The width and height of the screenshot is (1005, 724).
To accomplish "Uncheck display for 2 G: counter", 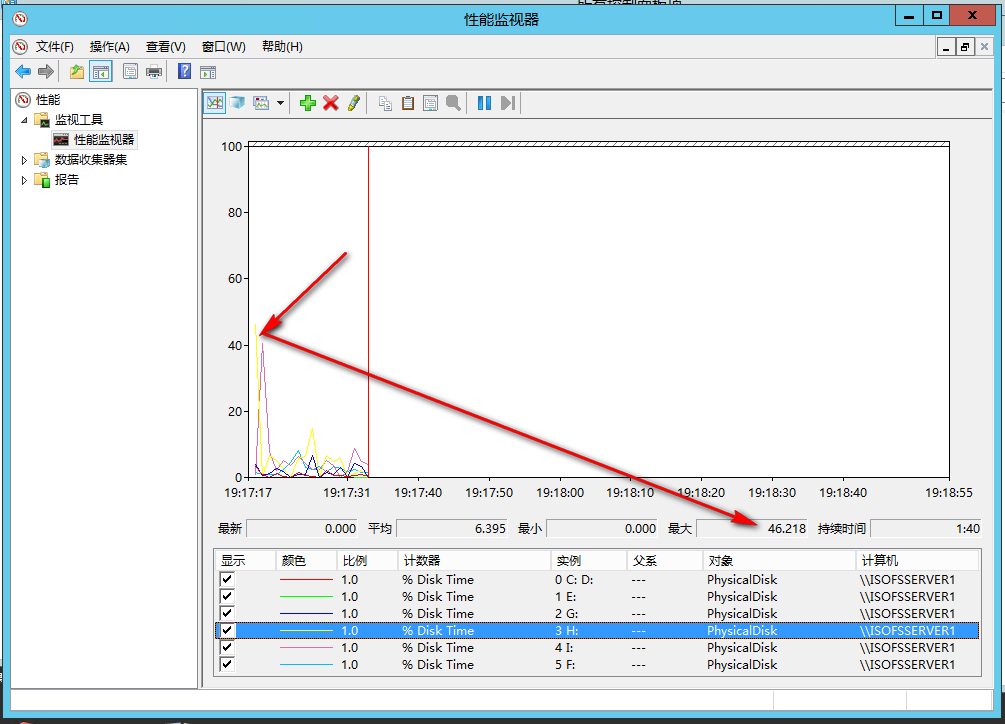I will tap(227, 613).
